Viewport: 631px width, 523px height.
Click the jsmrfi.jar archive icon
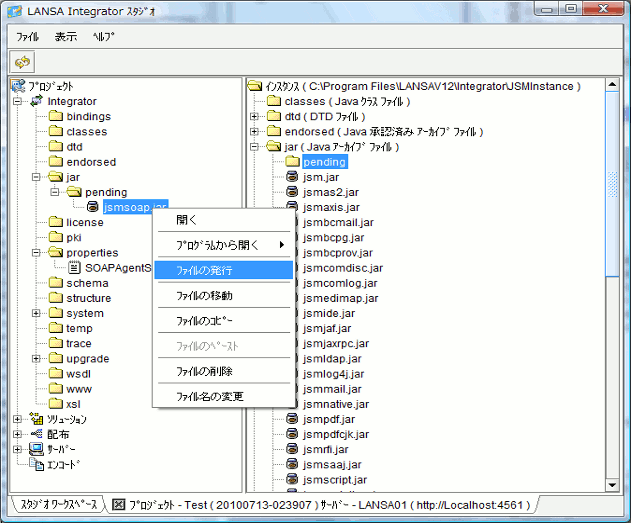click(292, 449)
